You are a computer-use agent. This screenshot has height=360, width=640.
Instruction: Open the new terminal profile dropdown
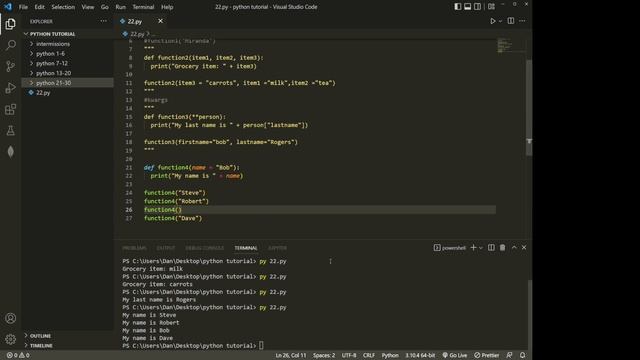(481, 248)
